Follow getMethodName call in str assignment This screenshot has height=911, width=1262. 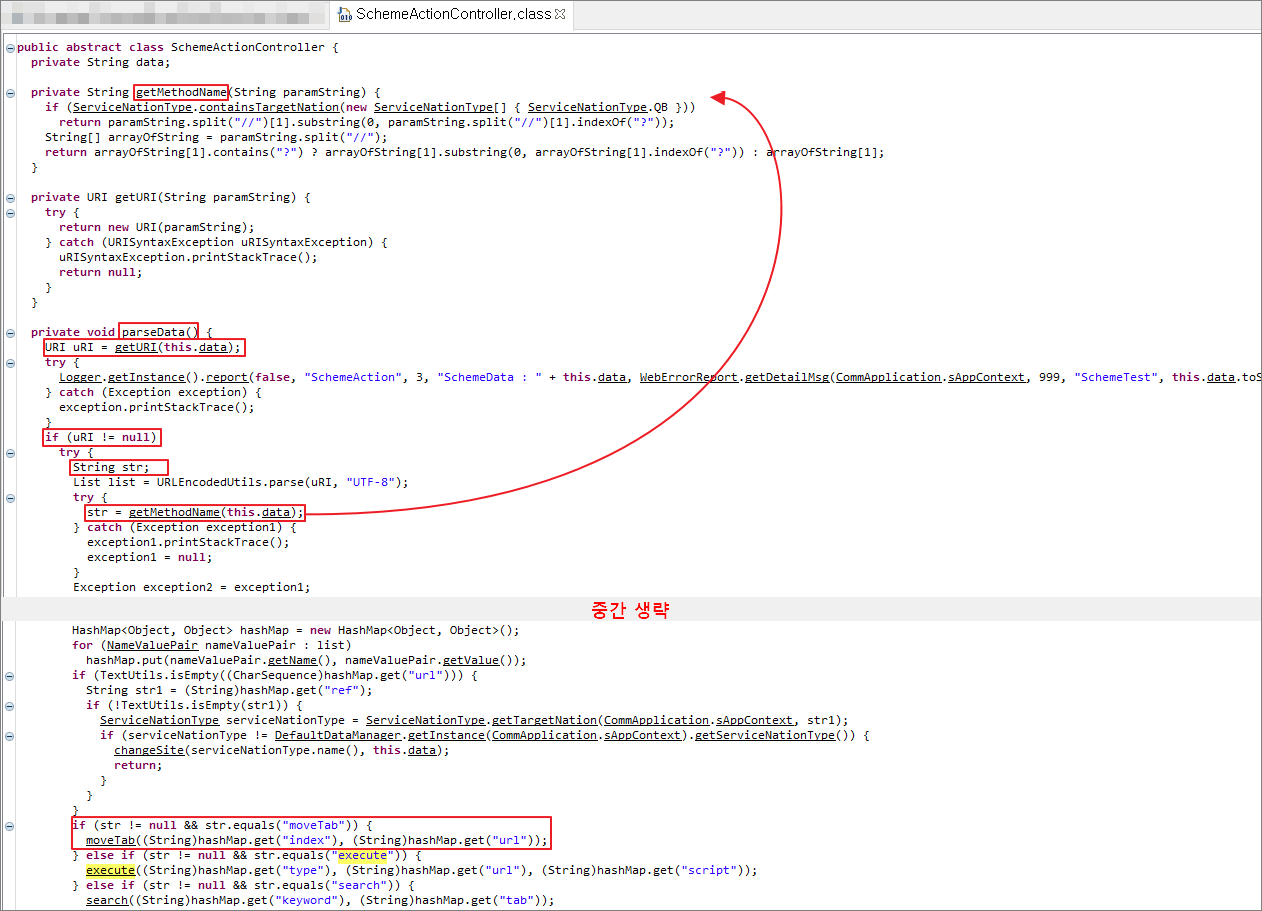coord(174,512)
